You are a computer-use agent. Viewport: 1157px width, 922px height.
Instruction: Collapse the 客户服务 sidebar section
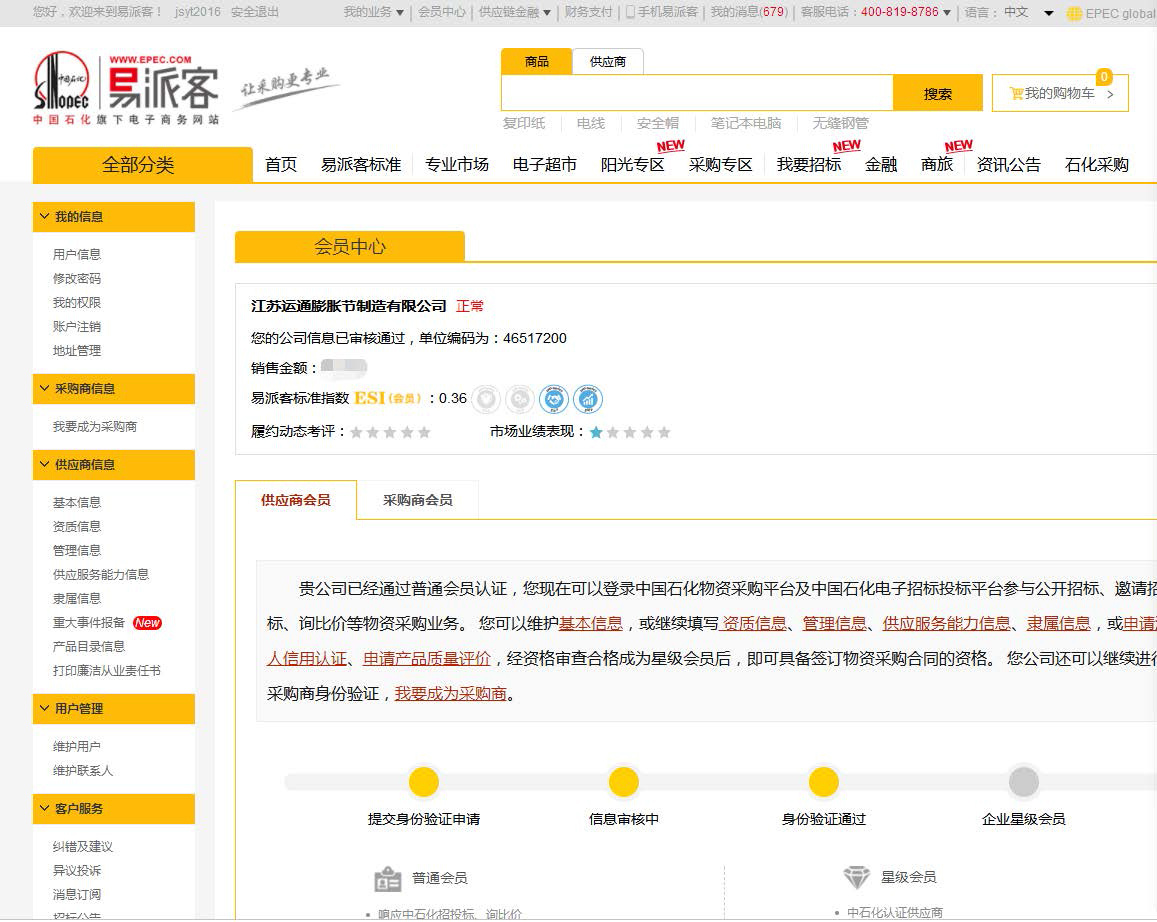tap(114, 809)
